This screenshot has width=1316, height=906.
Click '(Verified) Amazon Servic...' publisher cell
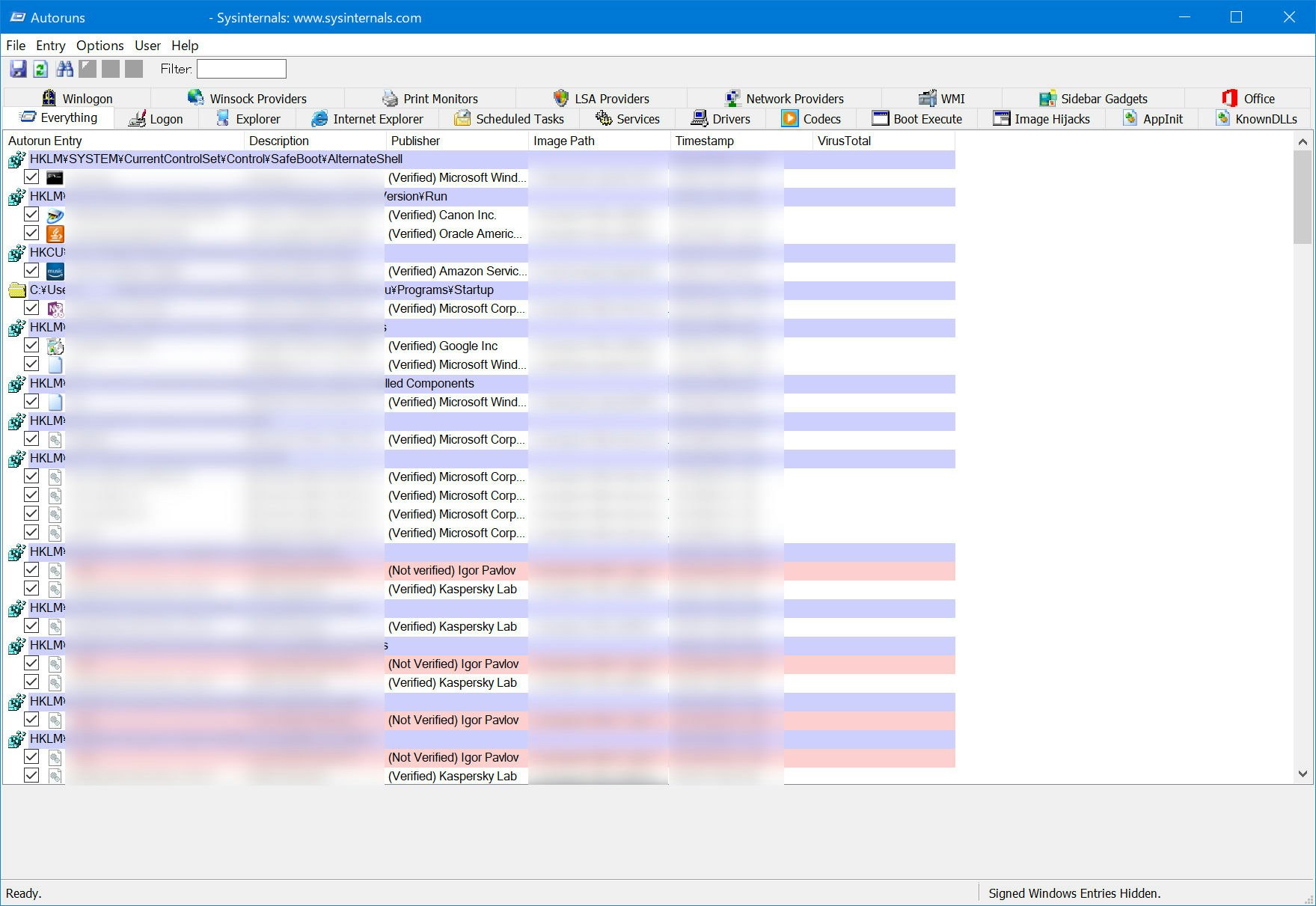(x=457, y=271)
